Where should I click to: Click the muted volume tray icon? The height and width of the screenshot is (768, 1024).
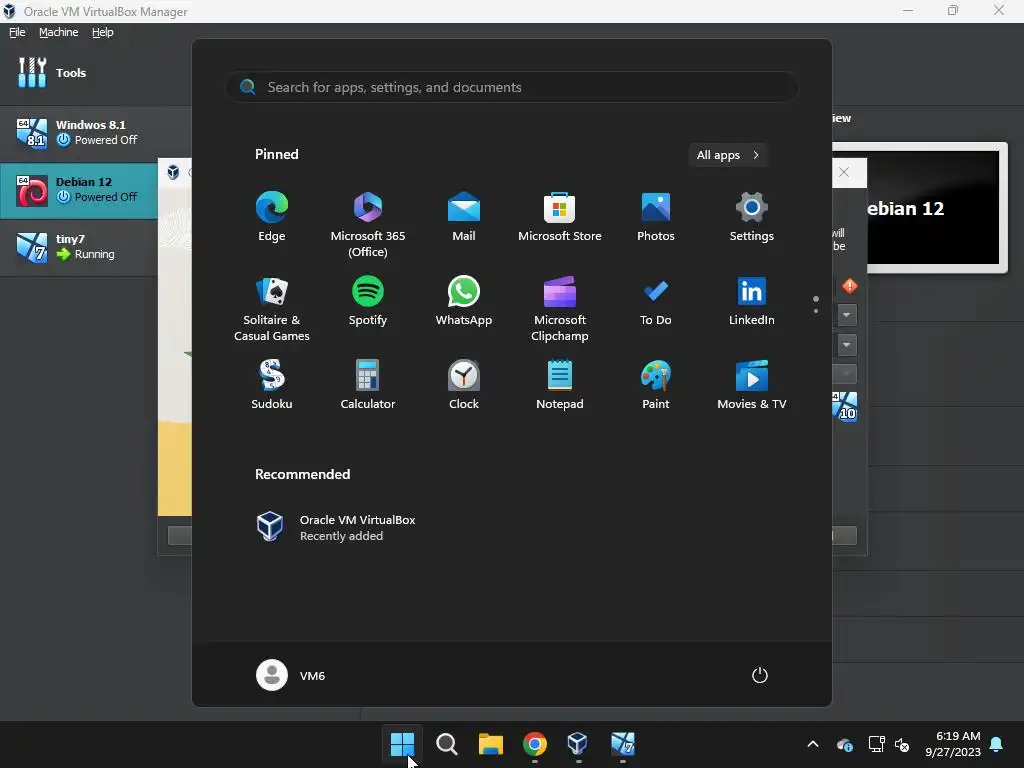click(902, 744)
